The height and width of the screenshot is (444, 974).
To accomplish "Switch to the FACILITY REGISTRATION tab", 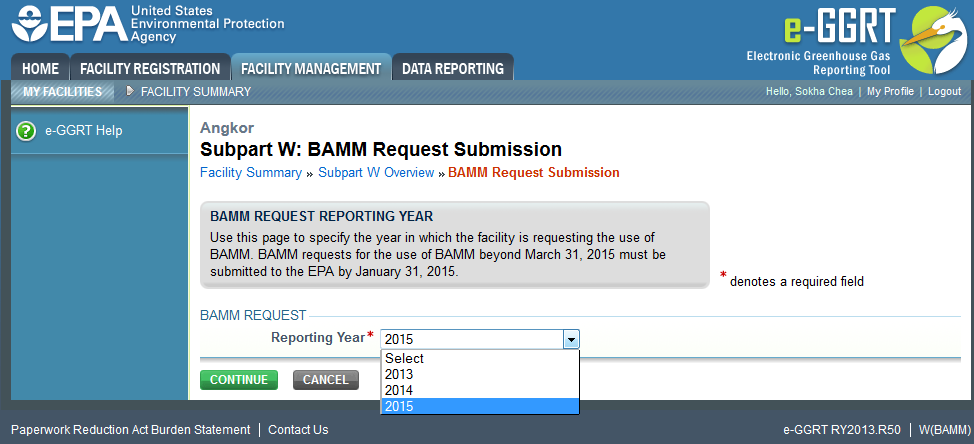I will pos(150,68).
